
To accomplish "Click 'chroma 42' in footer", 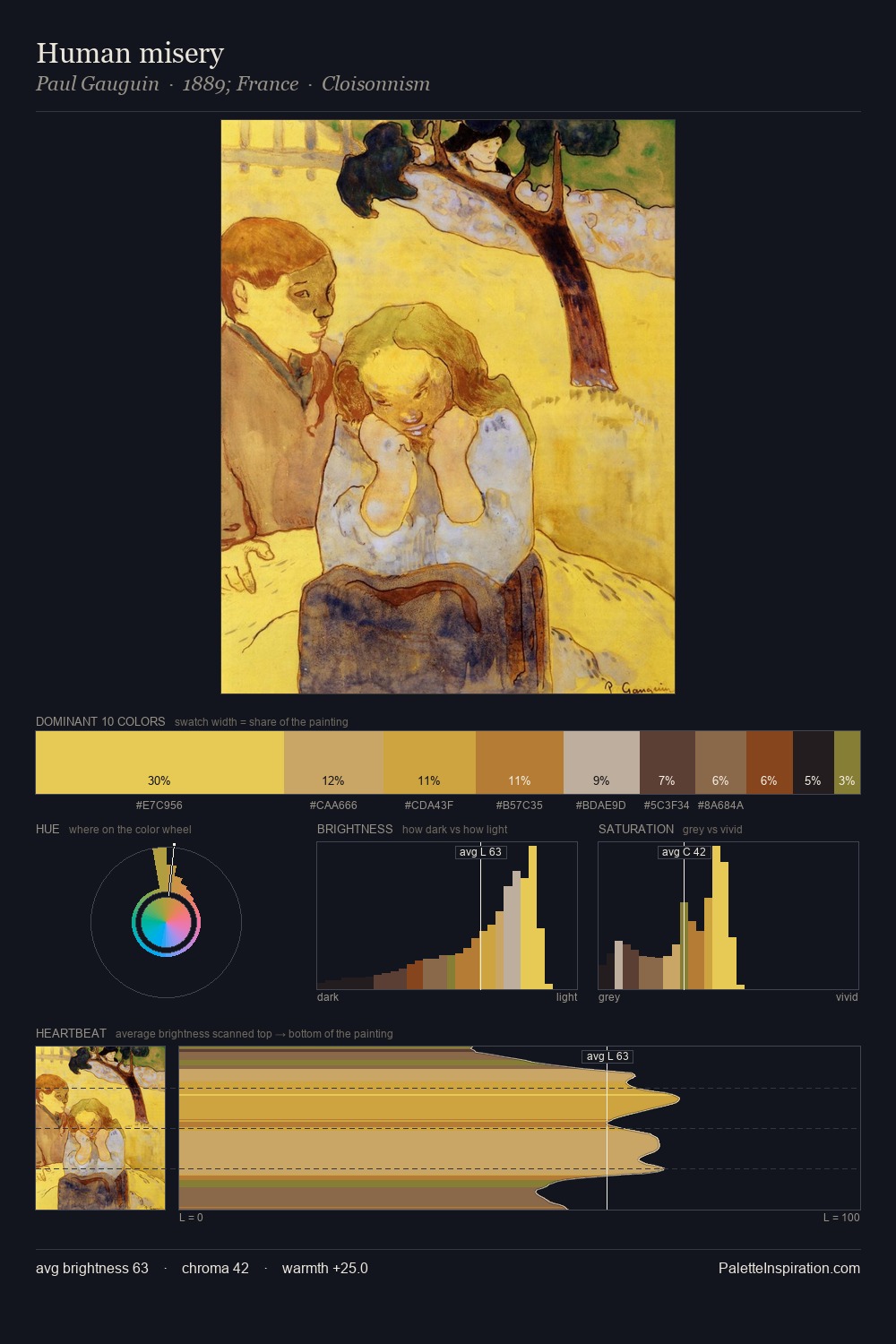I will coord(215,1268).
